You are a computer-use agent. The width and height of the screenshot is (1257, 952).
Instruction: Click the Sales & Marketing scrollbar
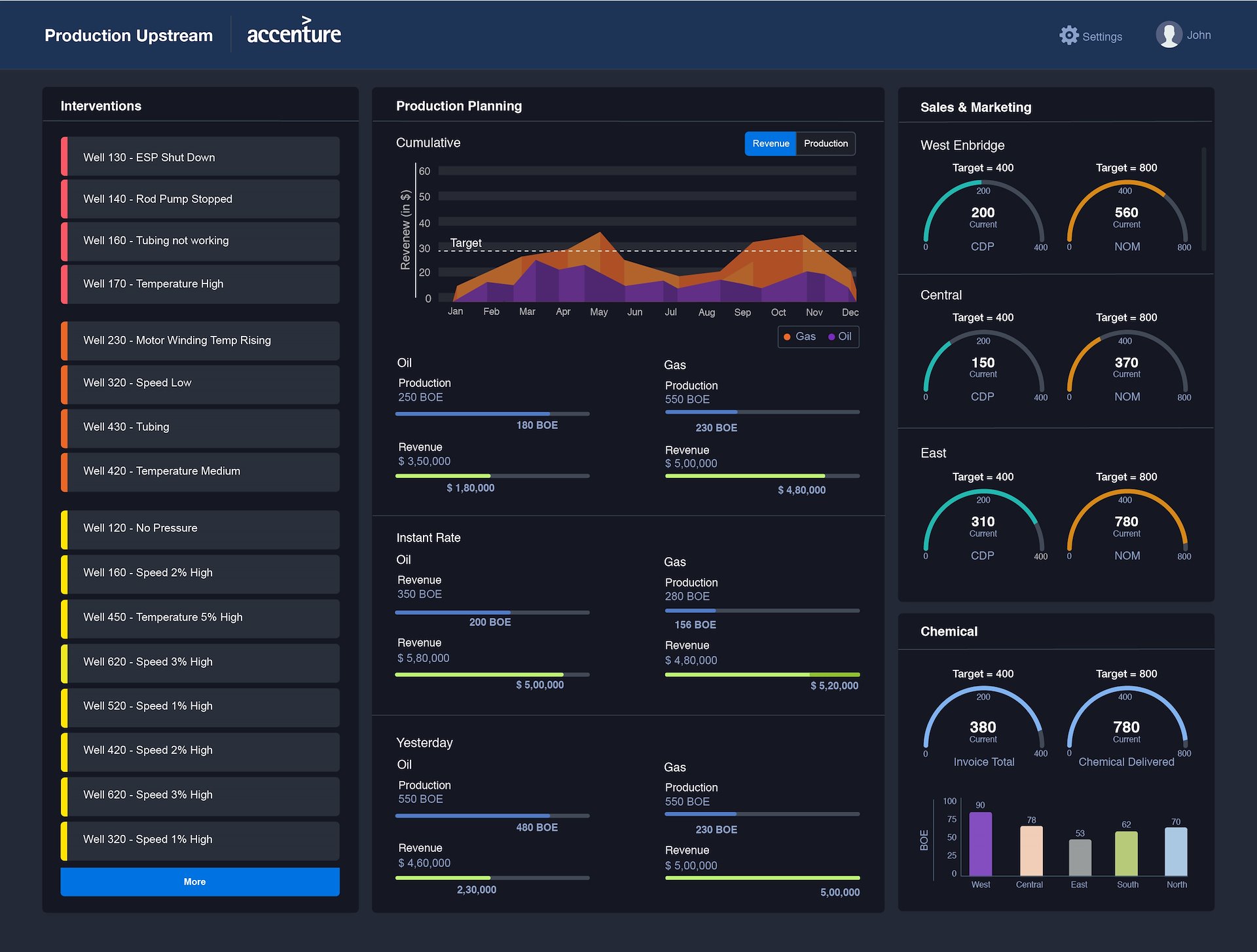pos(1203,198)
